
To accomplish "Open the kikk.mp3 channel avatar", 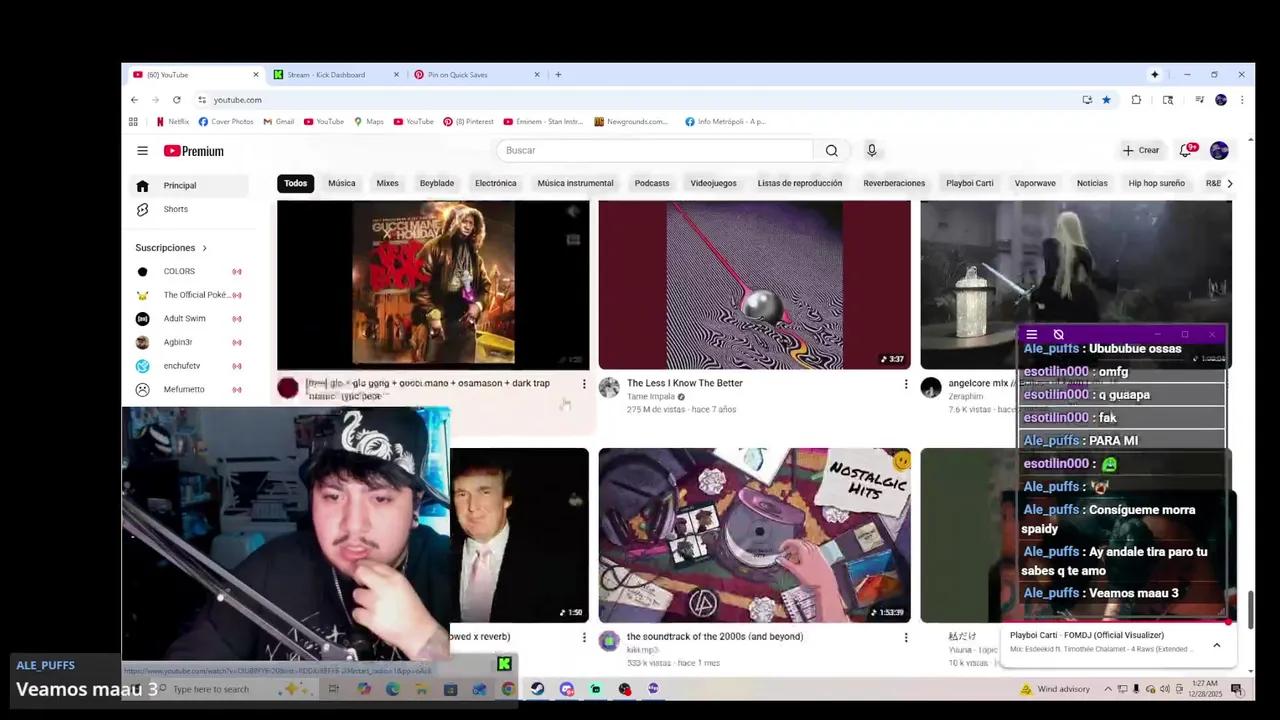I will (x=609, y=641).
